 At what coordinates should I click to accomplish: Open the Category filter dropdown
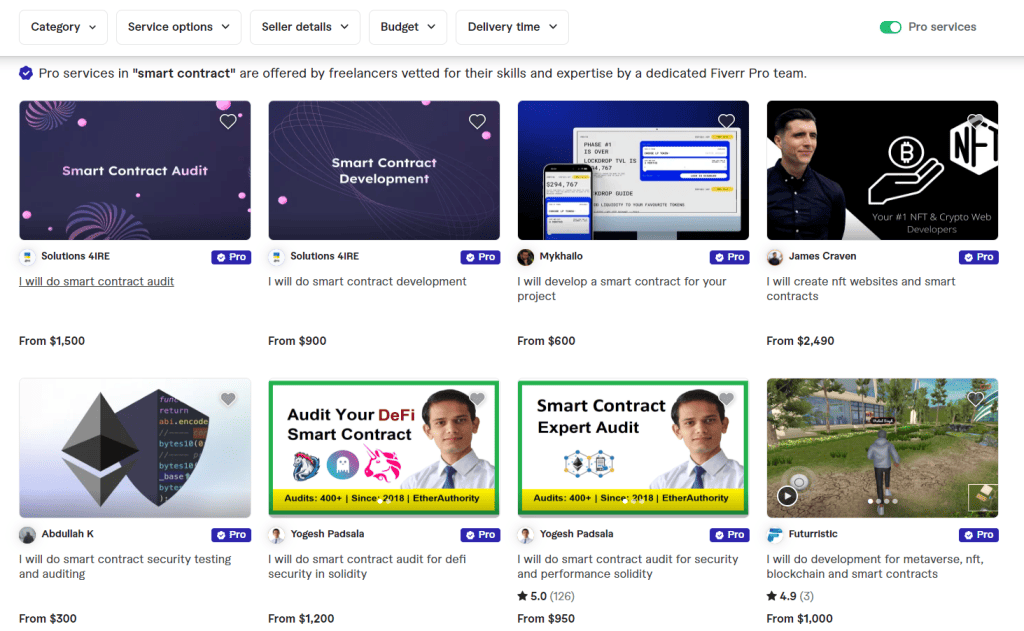(x=64, y=27)
